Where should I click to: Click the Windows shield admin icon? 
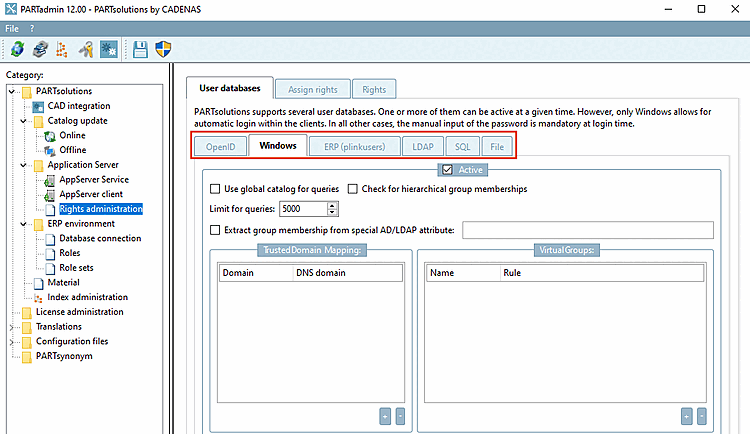(164, 49)
